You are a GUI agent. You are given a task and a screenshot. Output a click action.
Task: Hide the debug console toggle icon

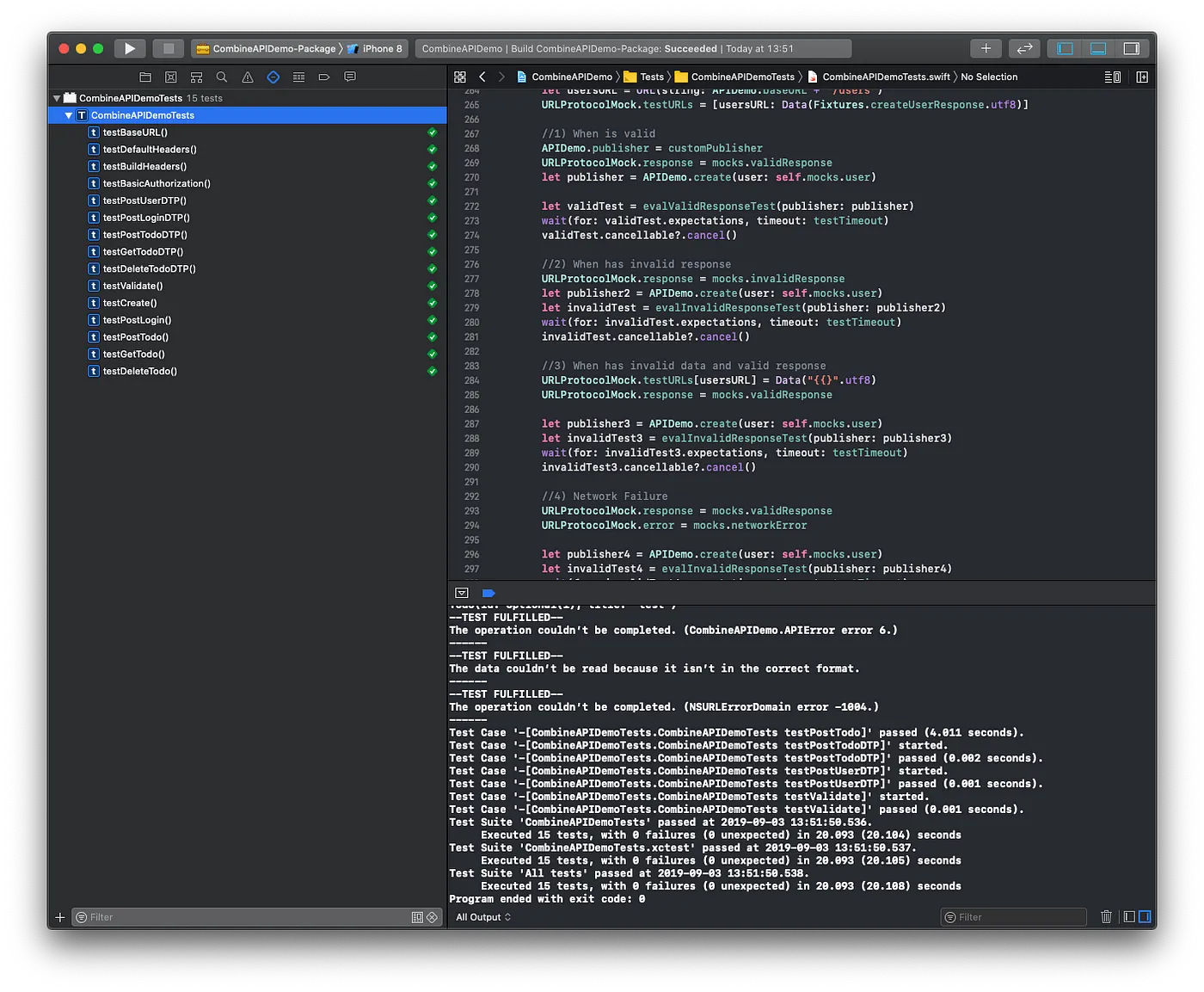(x=462, y=593)
